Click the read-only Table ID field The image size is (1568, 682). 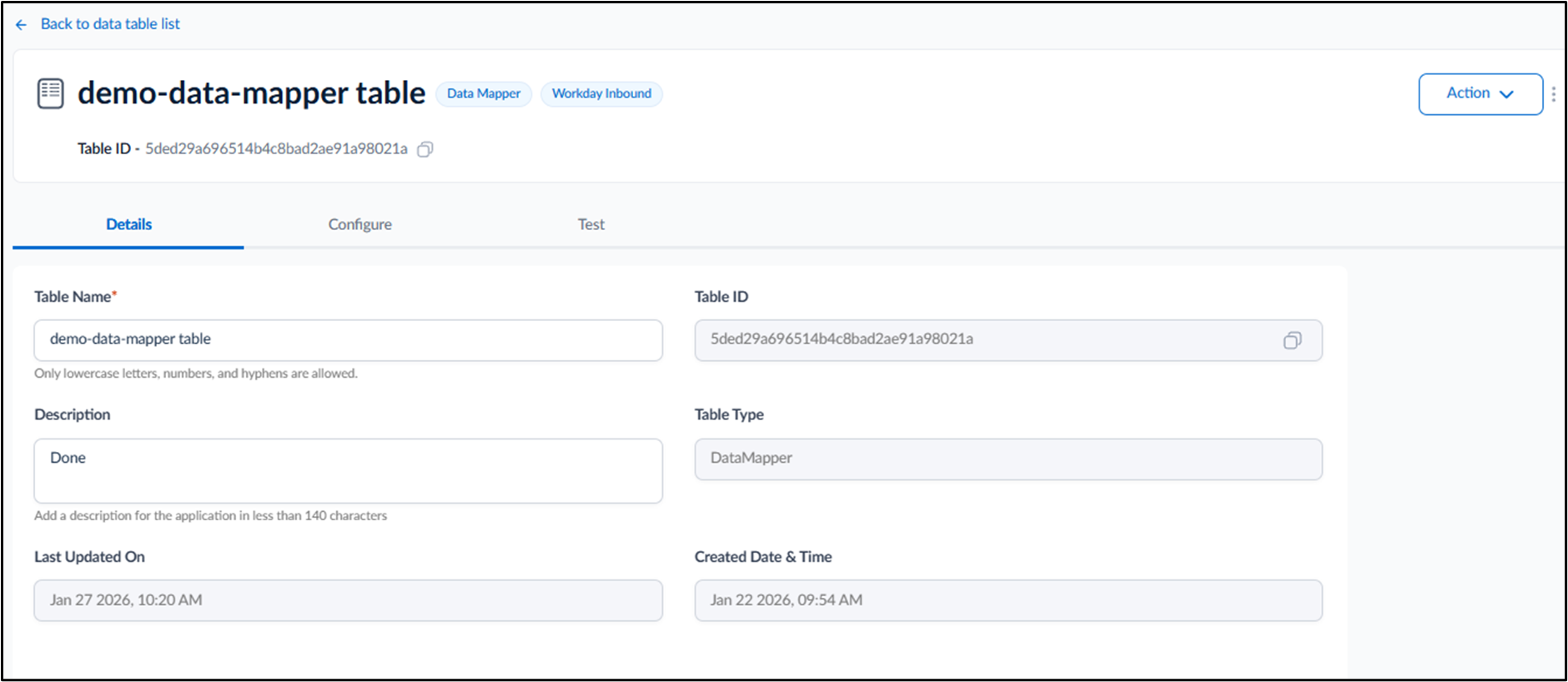[1008, 340]
